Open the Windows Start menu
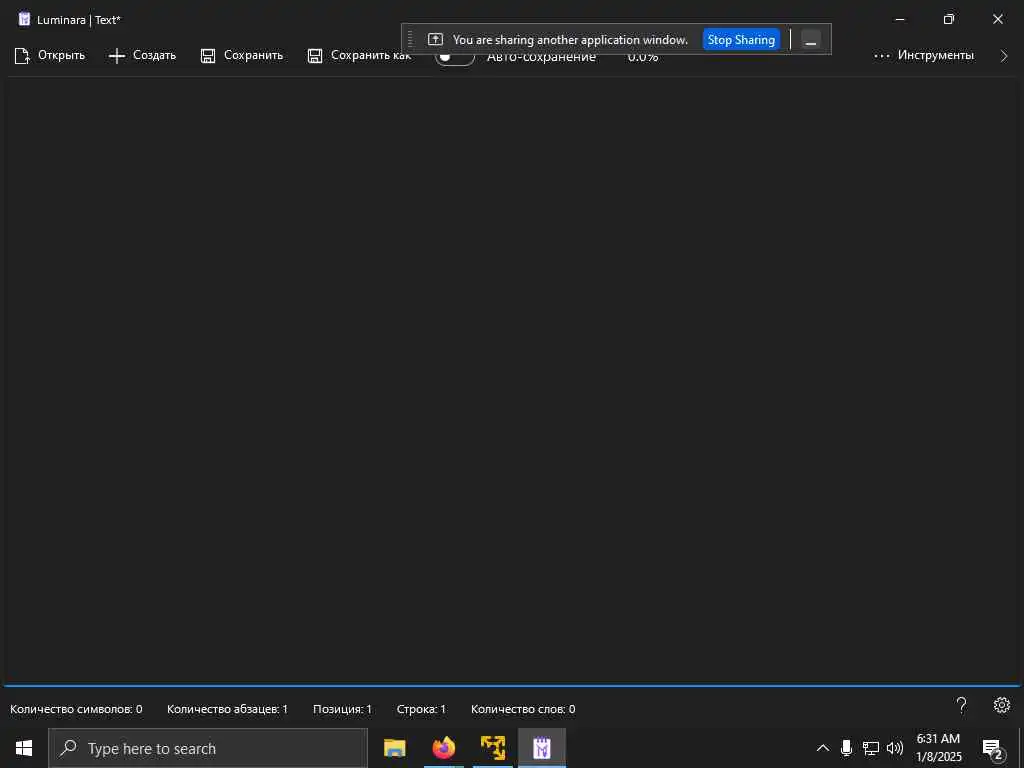1024x768 pixels. tap(24, 748)
